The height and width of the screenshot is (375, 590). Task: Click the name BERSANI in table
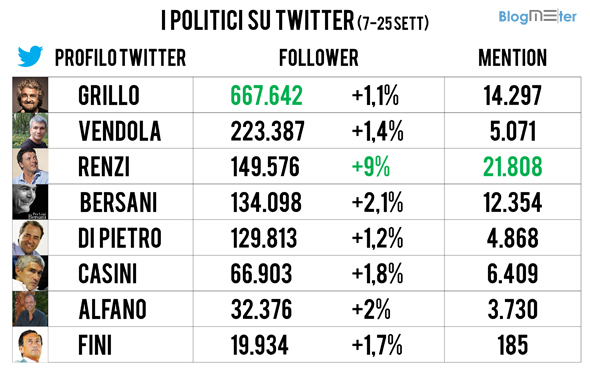(x=118, y=202)
